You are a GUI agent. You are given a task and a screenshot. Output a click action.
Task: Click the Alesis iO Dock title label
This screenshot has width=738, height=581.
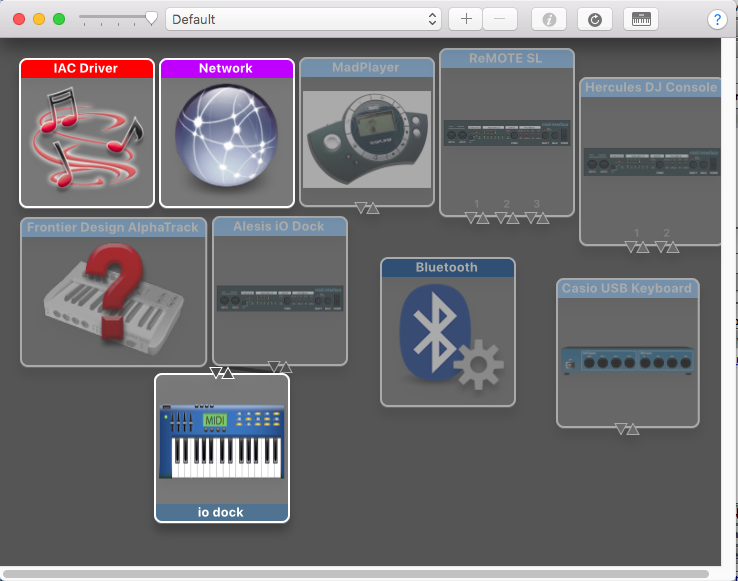coord(279,226)
